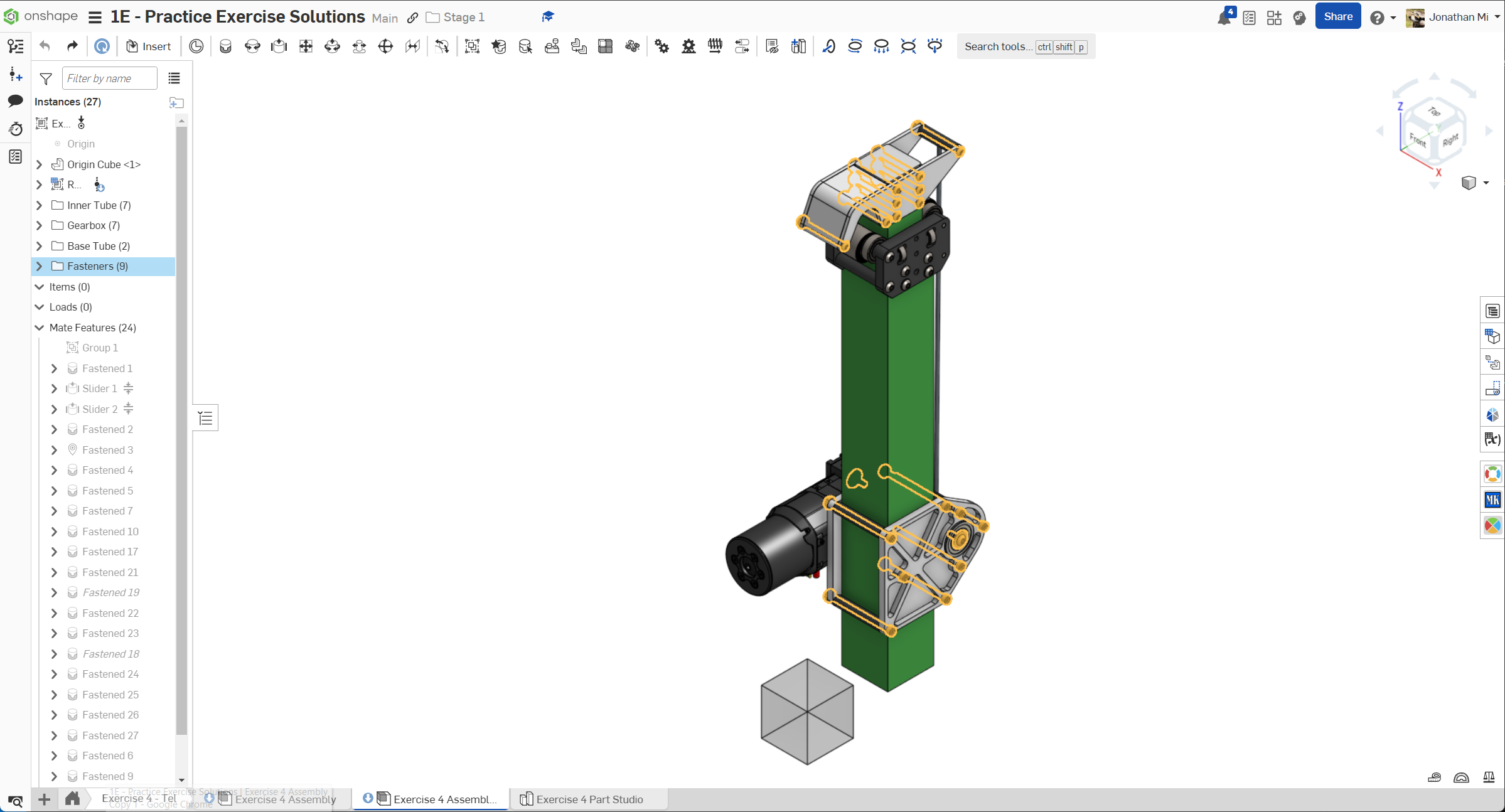Toggle section view icon at bottom right
Image resolution: width=1505 pixels, height=812 pixels.
1461,777
